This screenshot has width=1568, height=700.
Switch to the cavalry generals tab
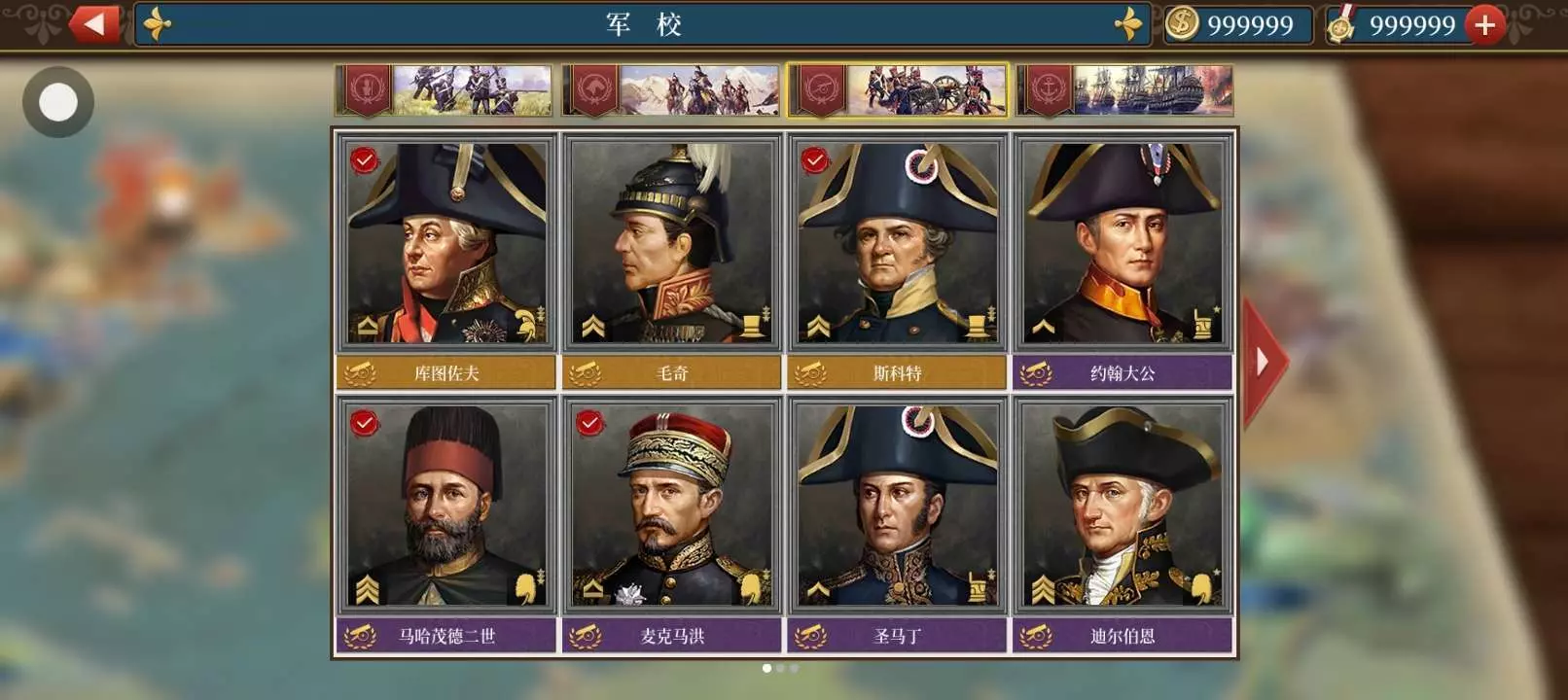point(670,90)
